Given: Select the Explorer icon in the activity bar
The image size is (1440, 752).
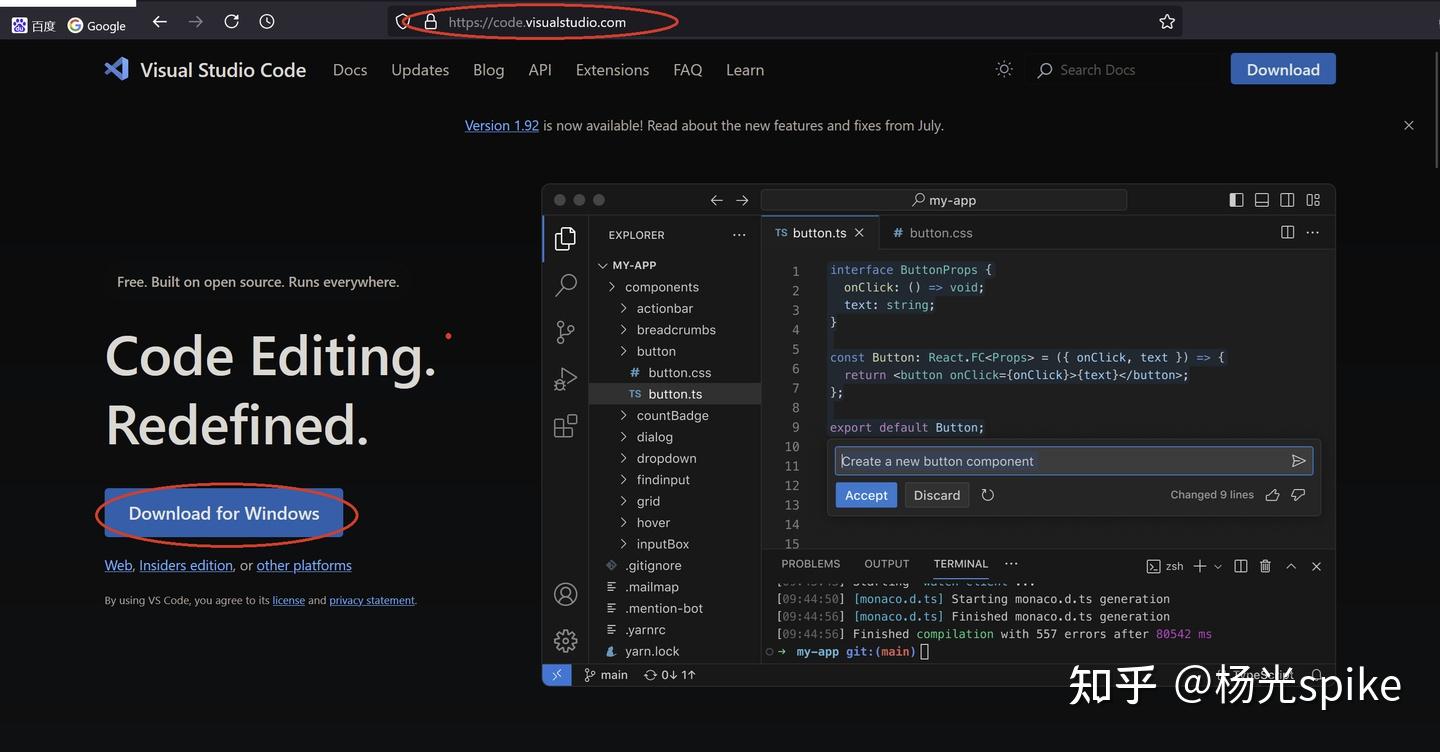Looking at the screenshot, I should (566, 238).
